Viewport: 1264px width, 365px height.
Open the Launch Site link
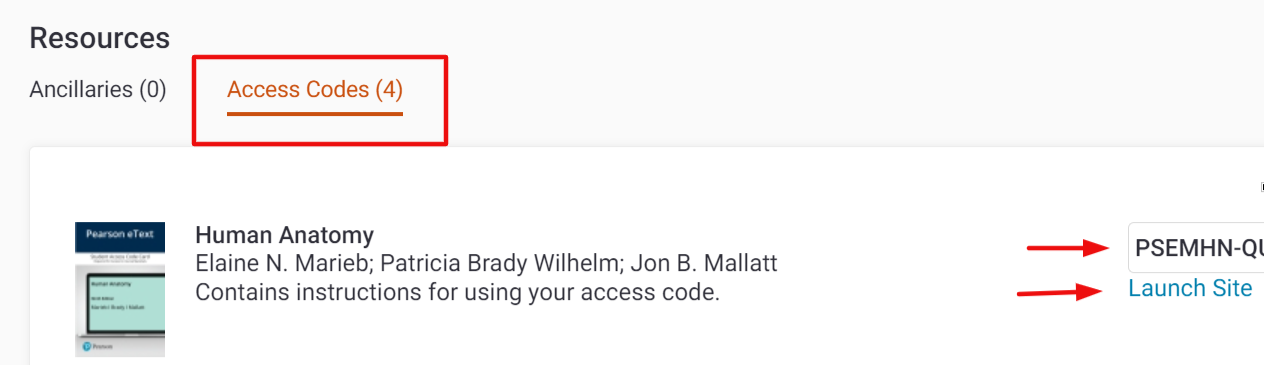click(x=1190, y=288)
